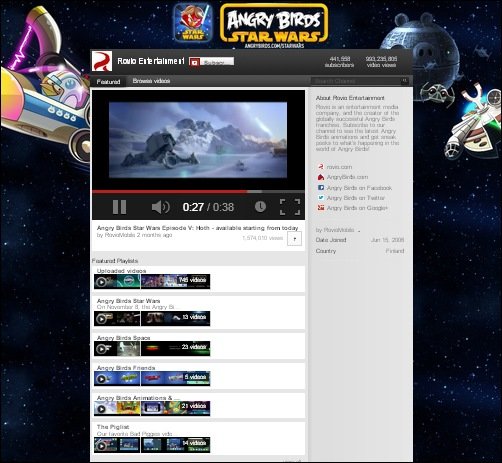Open the AngryBirds.com link
502x463 pixels.
point(347,177)
